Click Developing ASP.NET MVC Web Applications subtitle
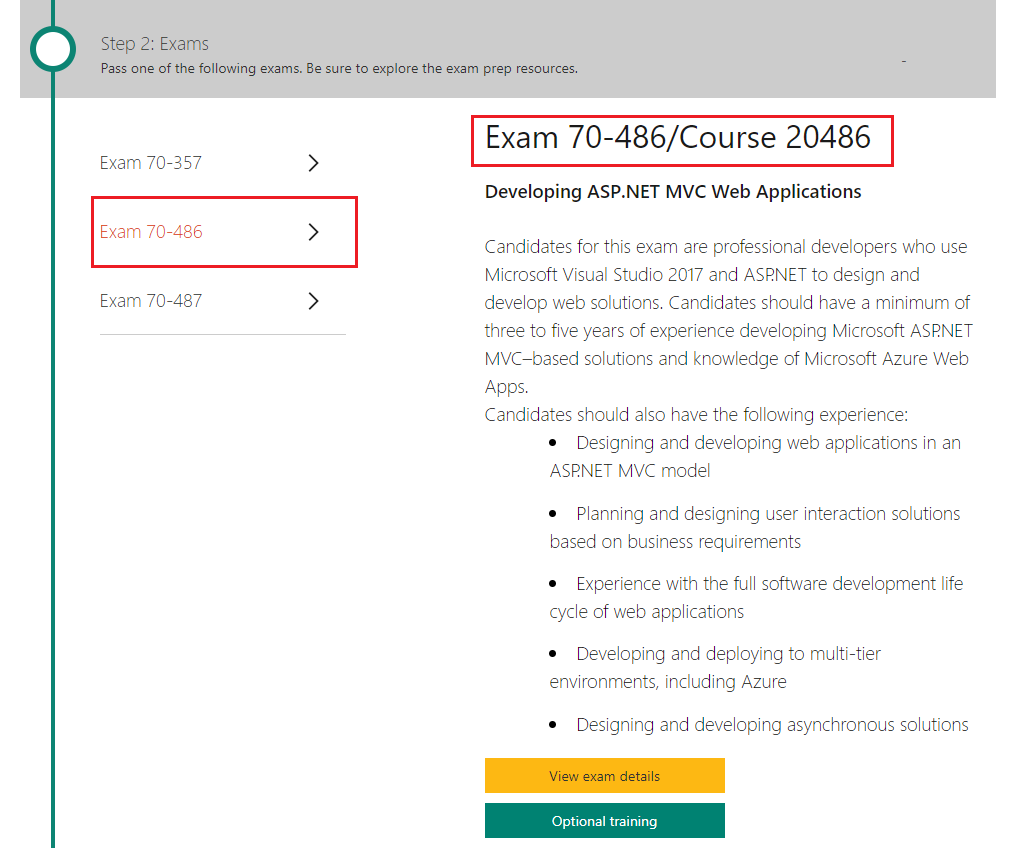The image size is (1023, 848). pyautogui.click(x=673, y=192)
